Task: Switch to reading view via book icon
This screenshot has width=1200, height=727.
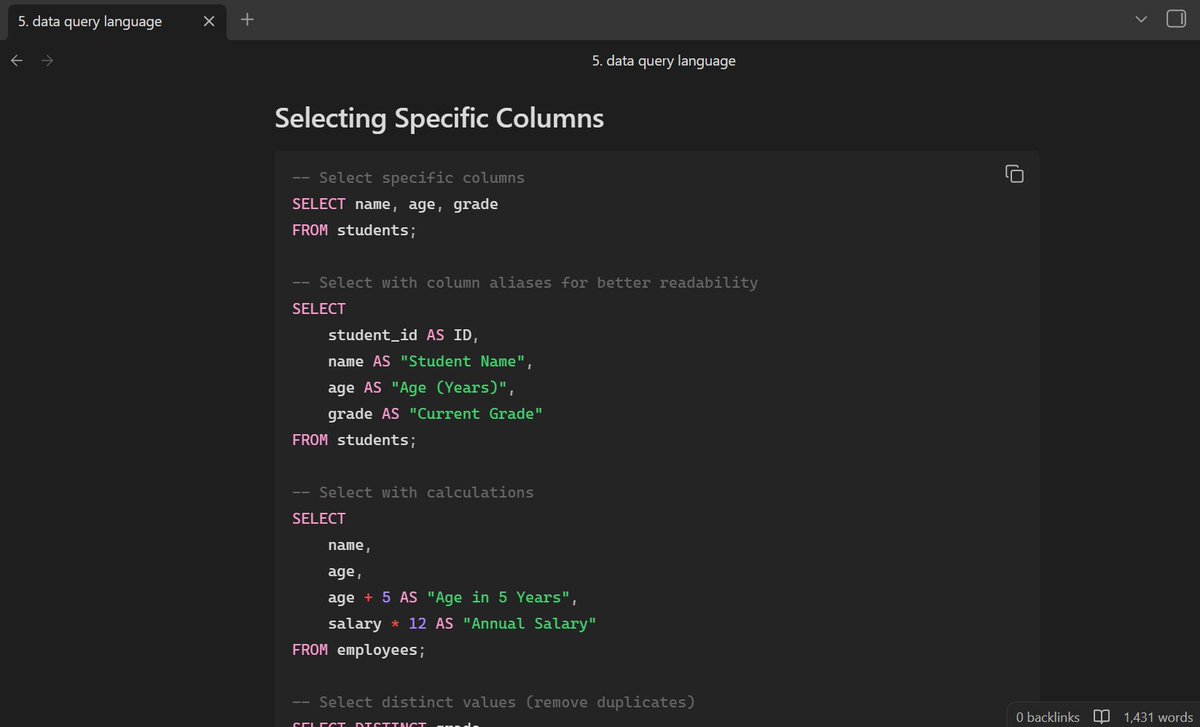Action: (x=1101, y=716)
